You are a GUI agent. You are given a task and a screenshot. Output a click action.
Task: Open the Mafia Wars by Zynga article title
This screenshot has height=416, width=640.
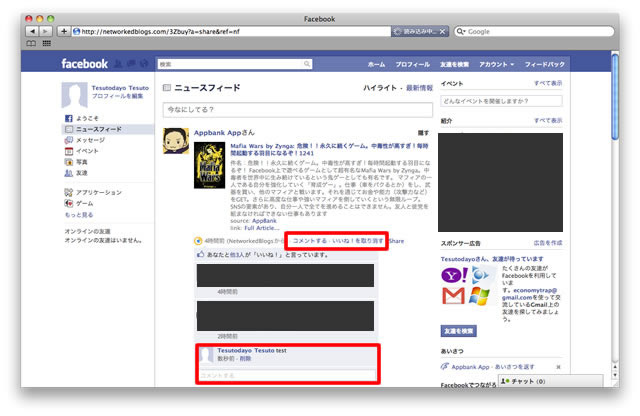pos(329,149)
